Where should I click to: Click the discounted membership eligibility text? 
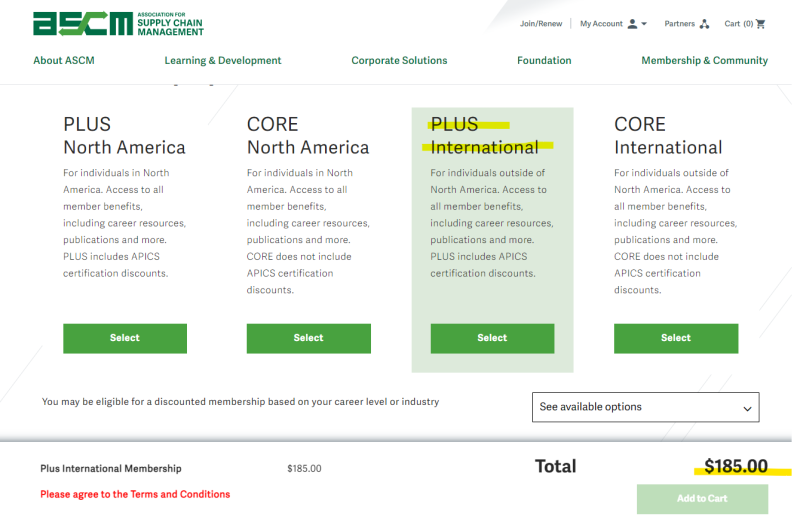(240, 402)
